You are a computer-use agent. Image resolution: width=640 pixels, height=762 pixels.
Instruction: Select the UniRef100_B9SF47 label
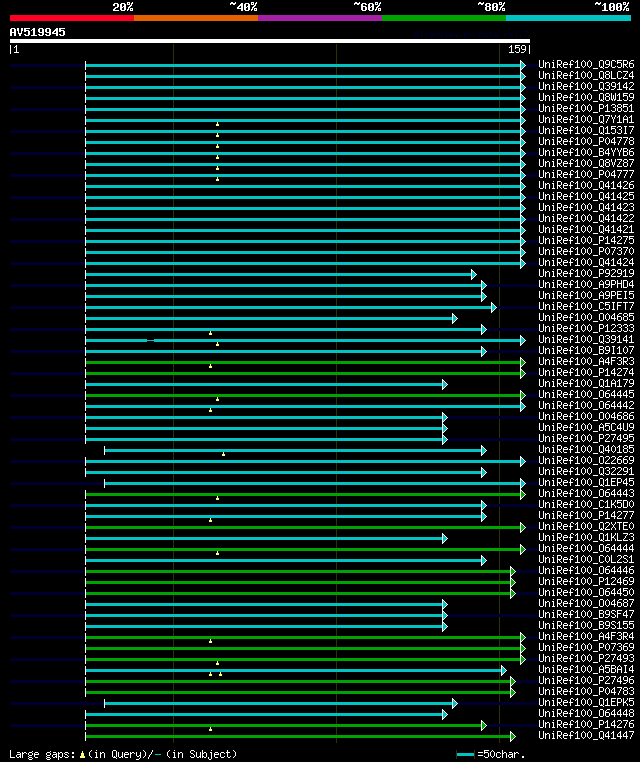[x=586, y=614]
